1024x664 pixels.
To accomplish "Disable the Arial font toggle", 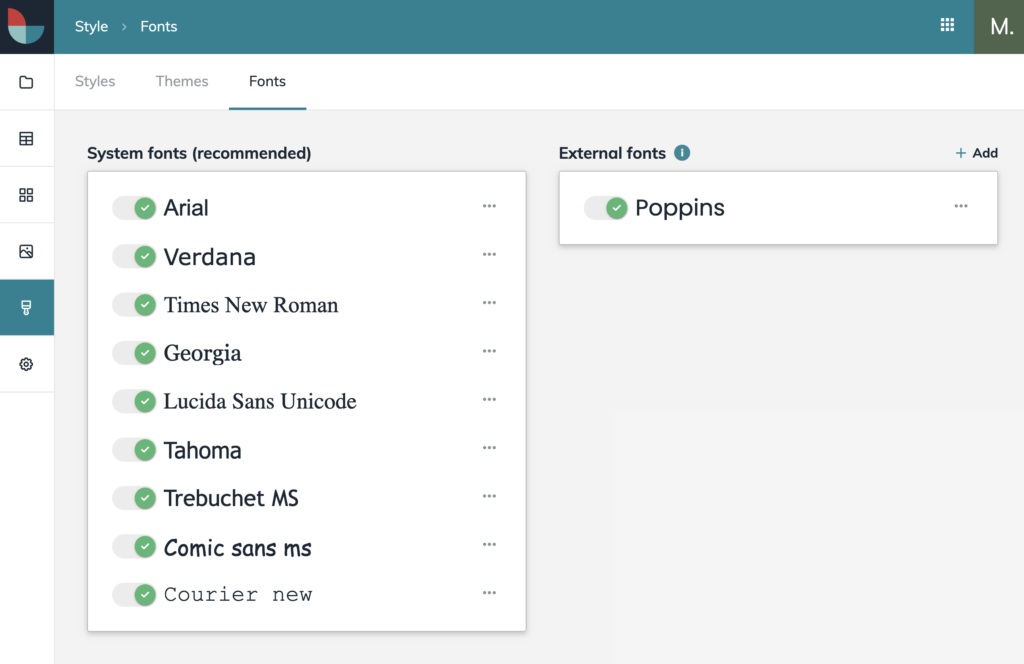I will pyautogui.click(x=134, y=208).
